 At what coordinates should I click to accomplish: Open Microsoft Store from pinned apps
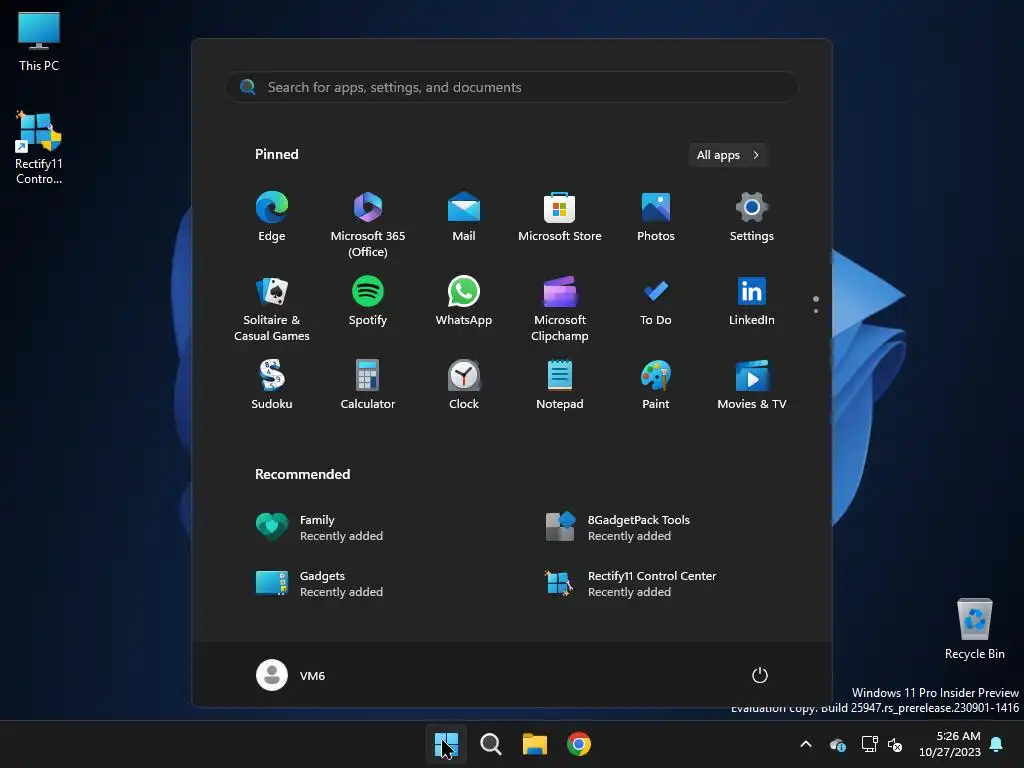(560, 217)
